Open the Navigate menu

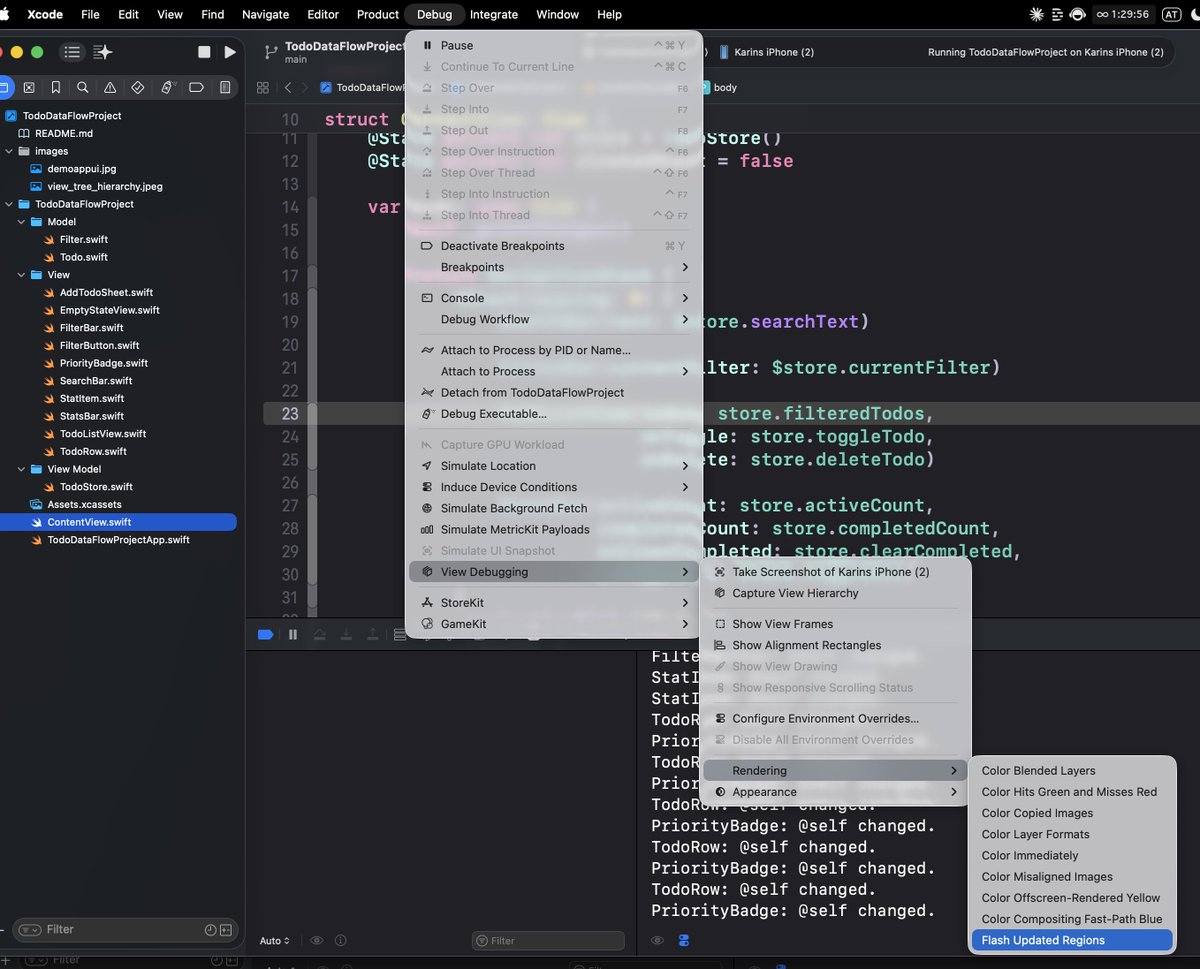pyautogui.click(x=265, y=14)
